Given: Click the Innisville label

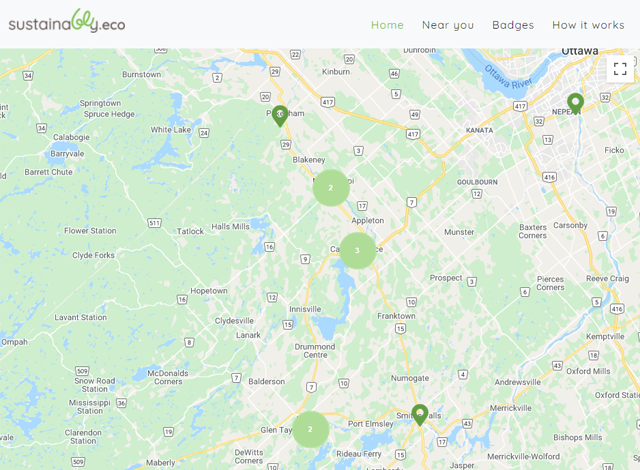Looking at the screenshot, I should click(x=305, y=309).
